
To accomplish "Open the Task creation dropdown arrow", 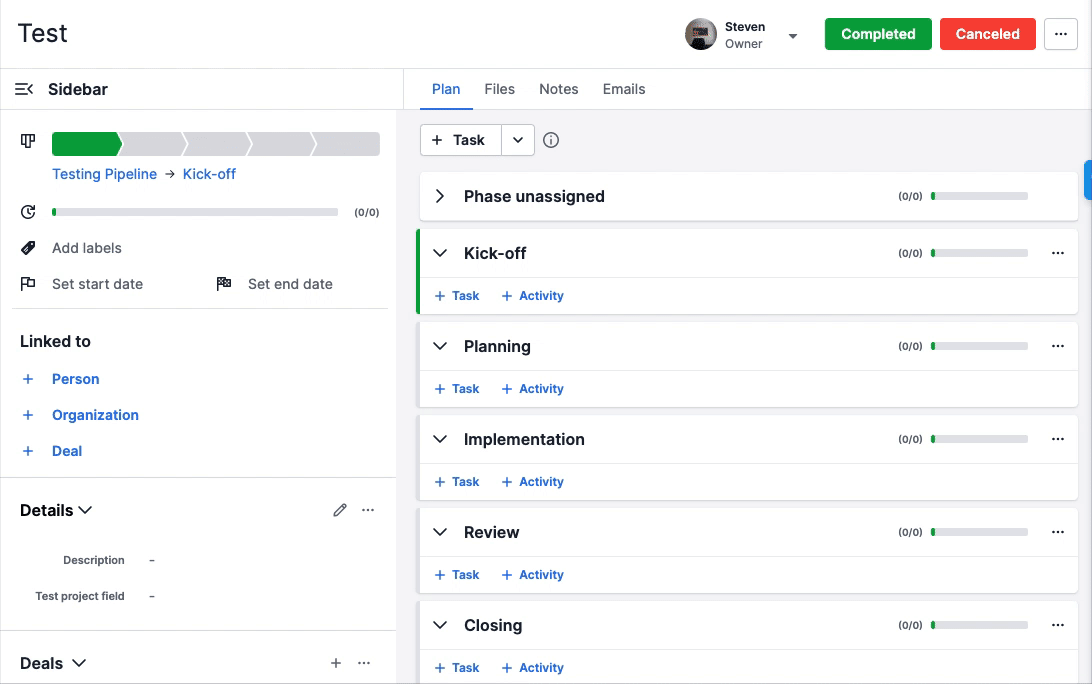I will (x=517, y=140).
